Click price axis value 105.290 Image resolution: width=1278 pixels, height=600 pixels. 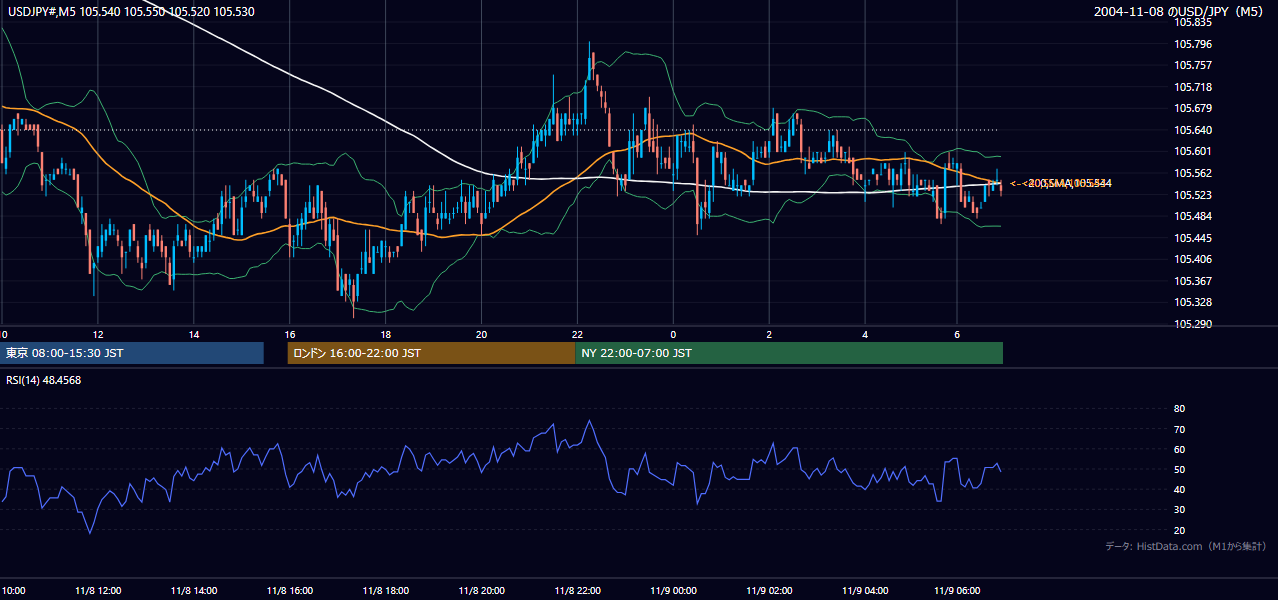pyautogui.click(x=1193, y=324)
